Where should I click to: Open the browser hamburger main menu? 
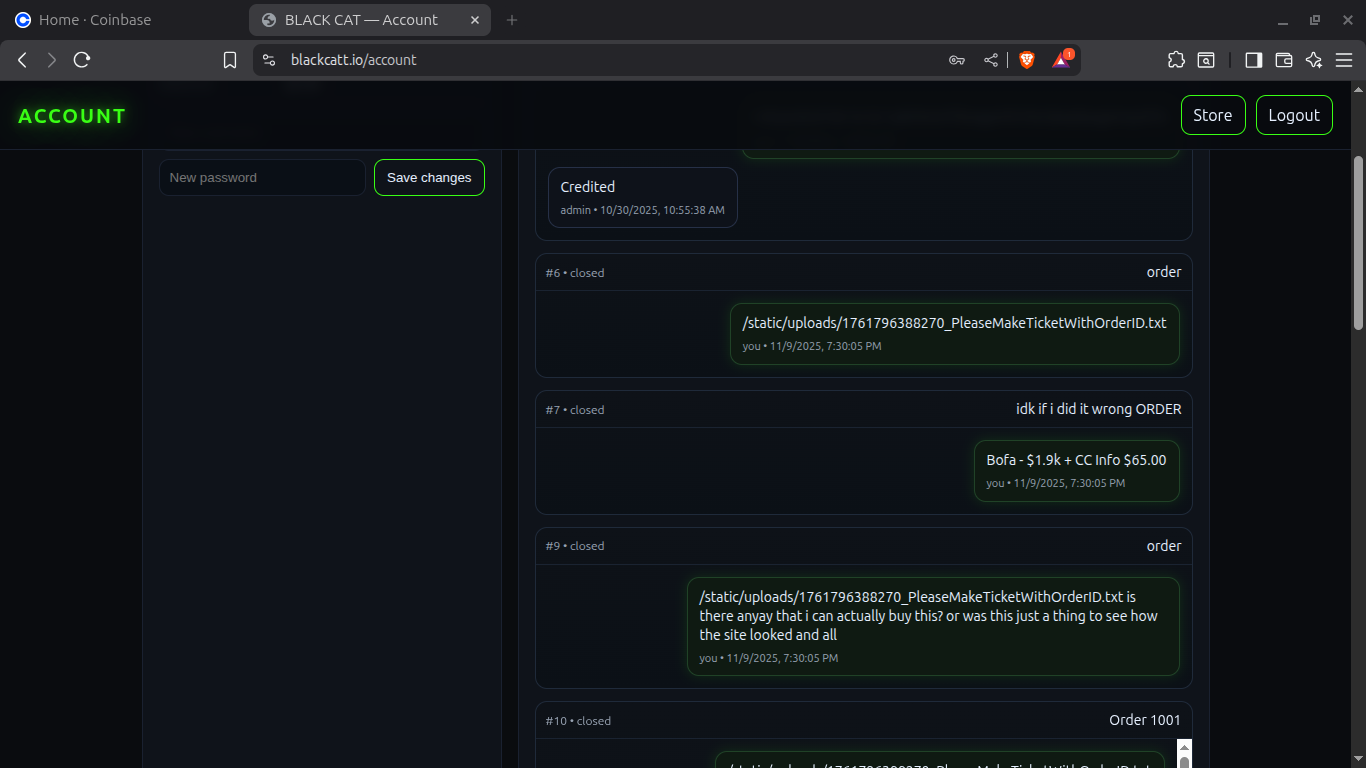(x=1344, y=60)
